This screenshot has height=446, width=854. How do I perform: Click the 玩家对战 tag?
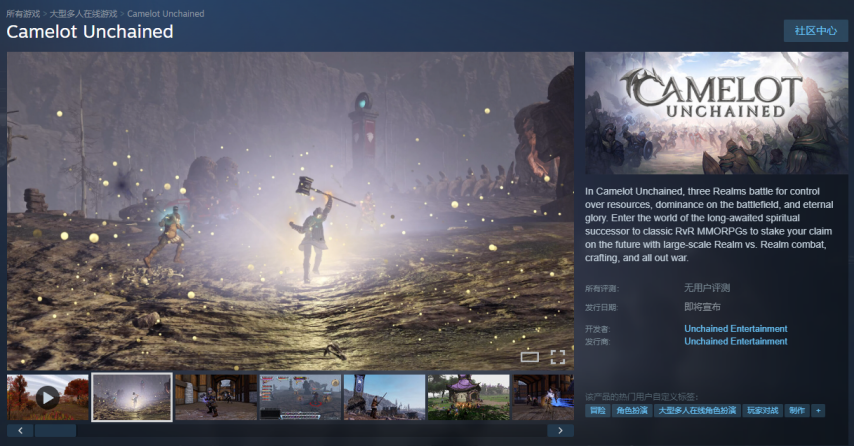point(762,411)
